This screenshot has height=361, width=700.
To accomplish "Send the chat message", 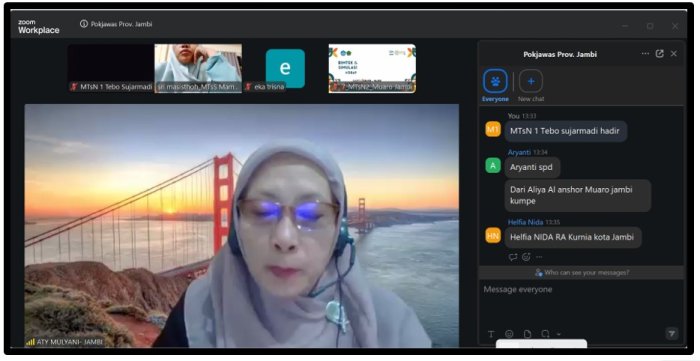I will (671, 333).
